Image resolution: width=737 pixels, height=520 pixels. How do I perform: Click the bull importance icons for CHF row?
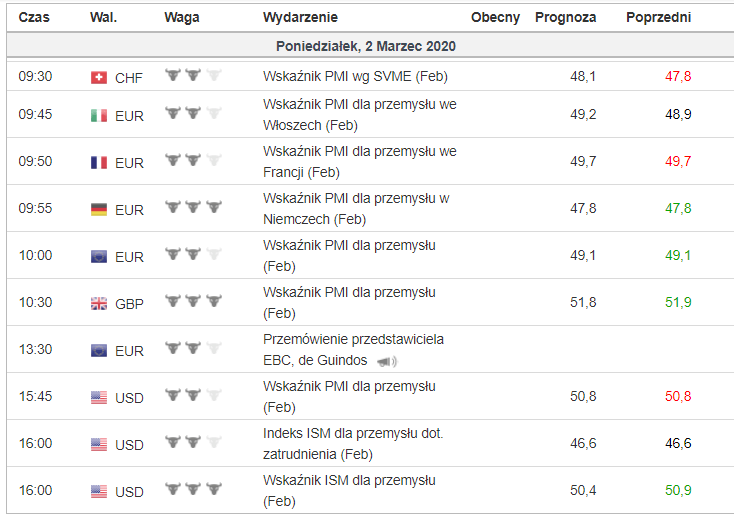(x=194, y=75)
